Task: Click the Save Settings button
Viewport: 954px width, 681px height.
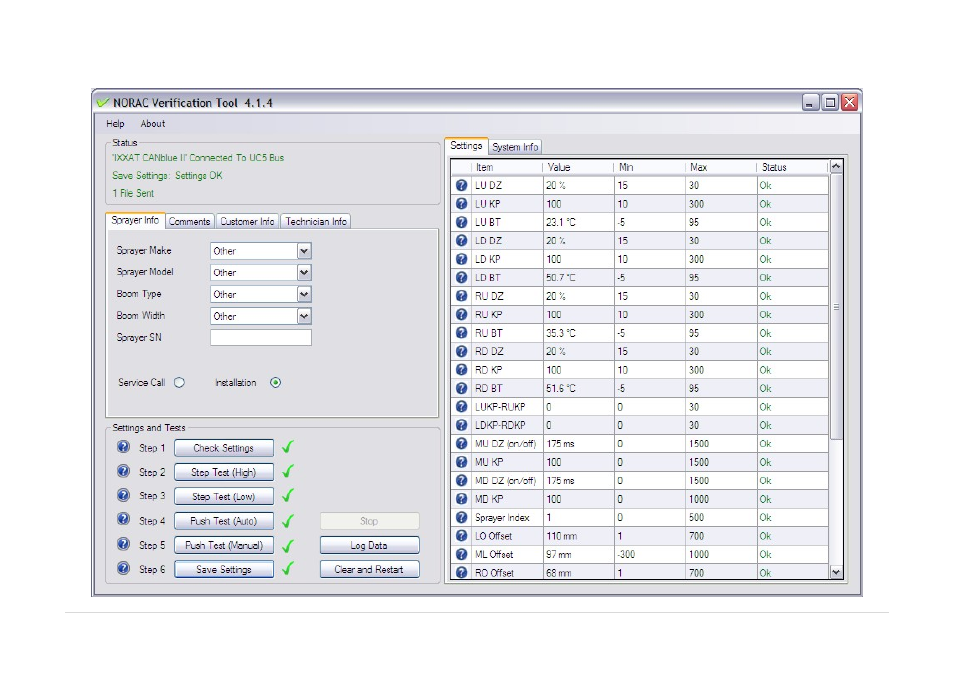Action: tap(224, 570)
